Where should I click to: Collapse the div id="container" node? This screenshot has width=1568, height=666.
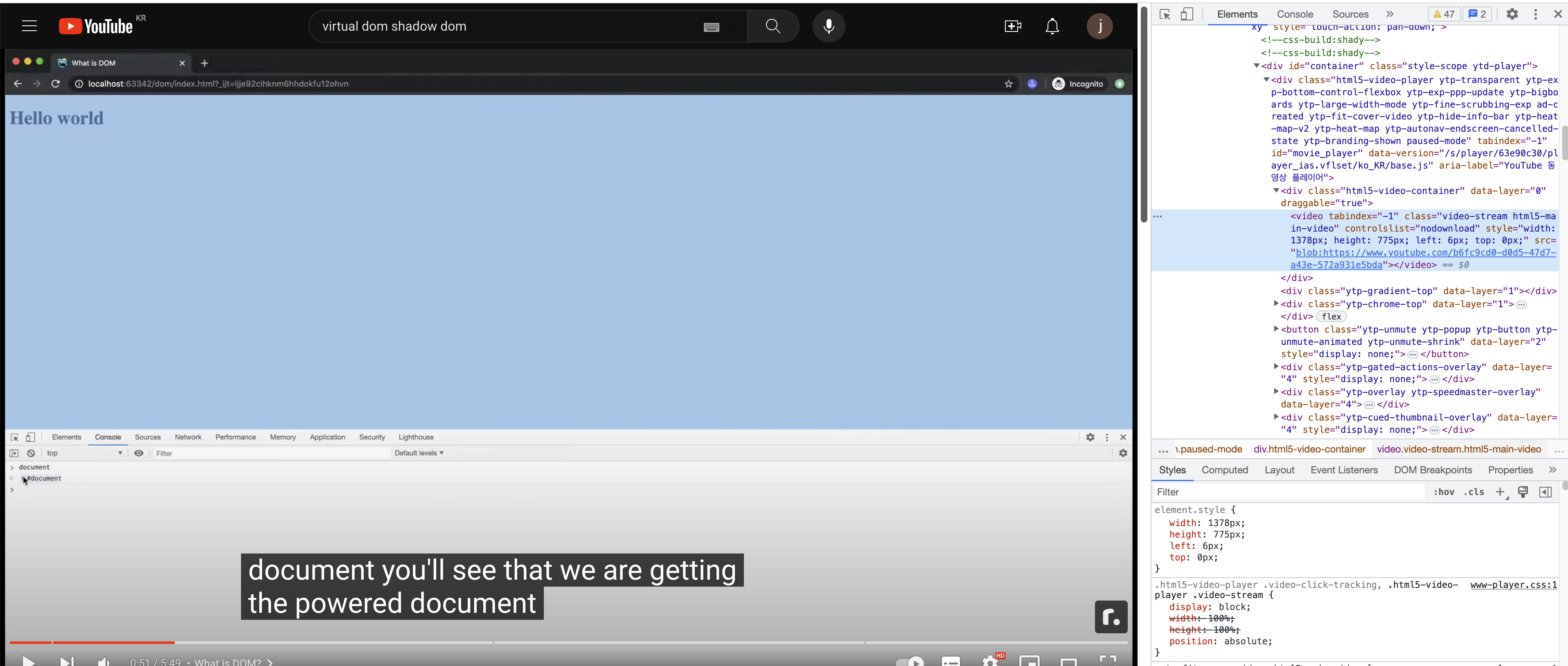click(1256, 66)
